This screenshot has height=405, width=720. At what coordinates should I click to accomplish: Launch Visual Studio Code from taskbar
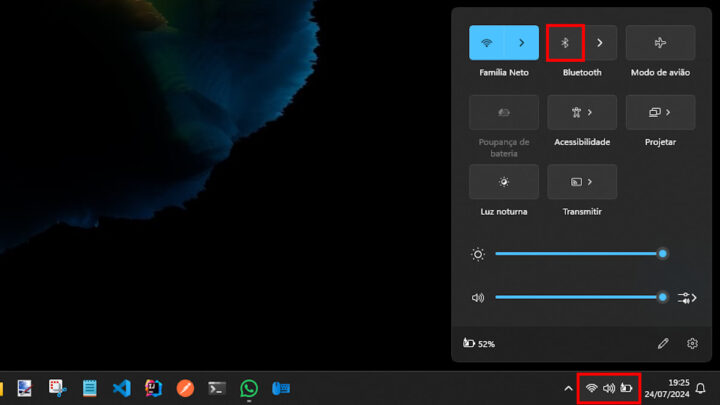click(122, 388)
